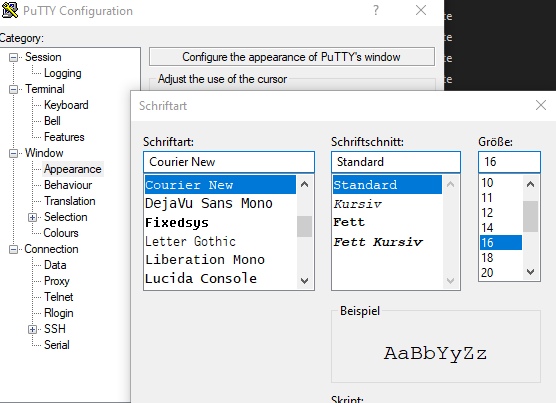556x403 pixels.
Task: Click the help question mark in PuTTY Configuration
Action: 376,10
